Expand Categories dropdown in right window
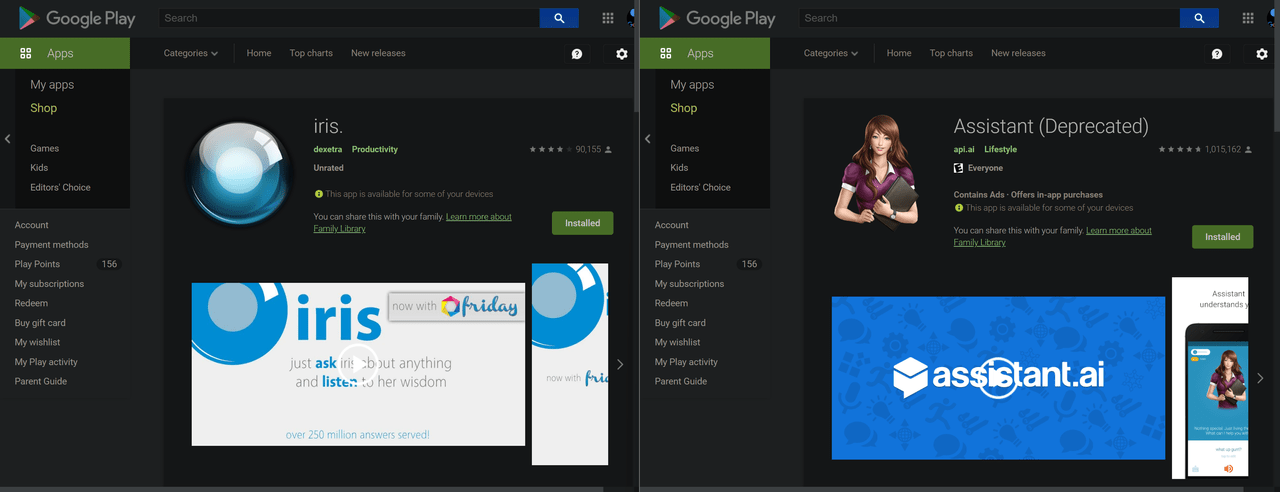Screen dimensions: 1280x492 coord(830,53)
